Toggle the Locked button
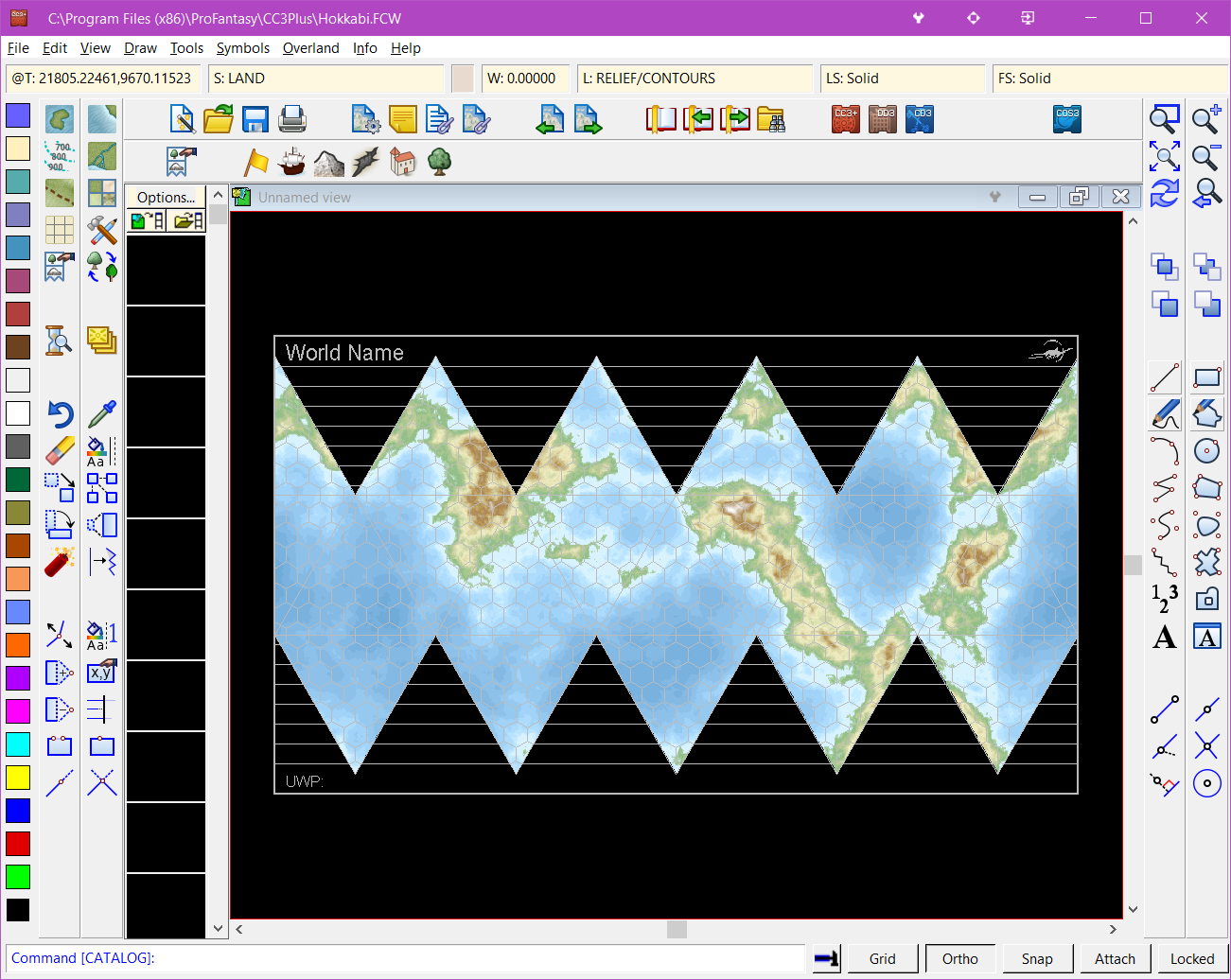This screenshot has width=1231, height=980. pos(1193,958)
